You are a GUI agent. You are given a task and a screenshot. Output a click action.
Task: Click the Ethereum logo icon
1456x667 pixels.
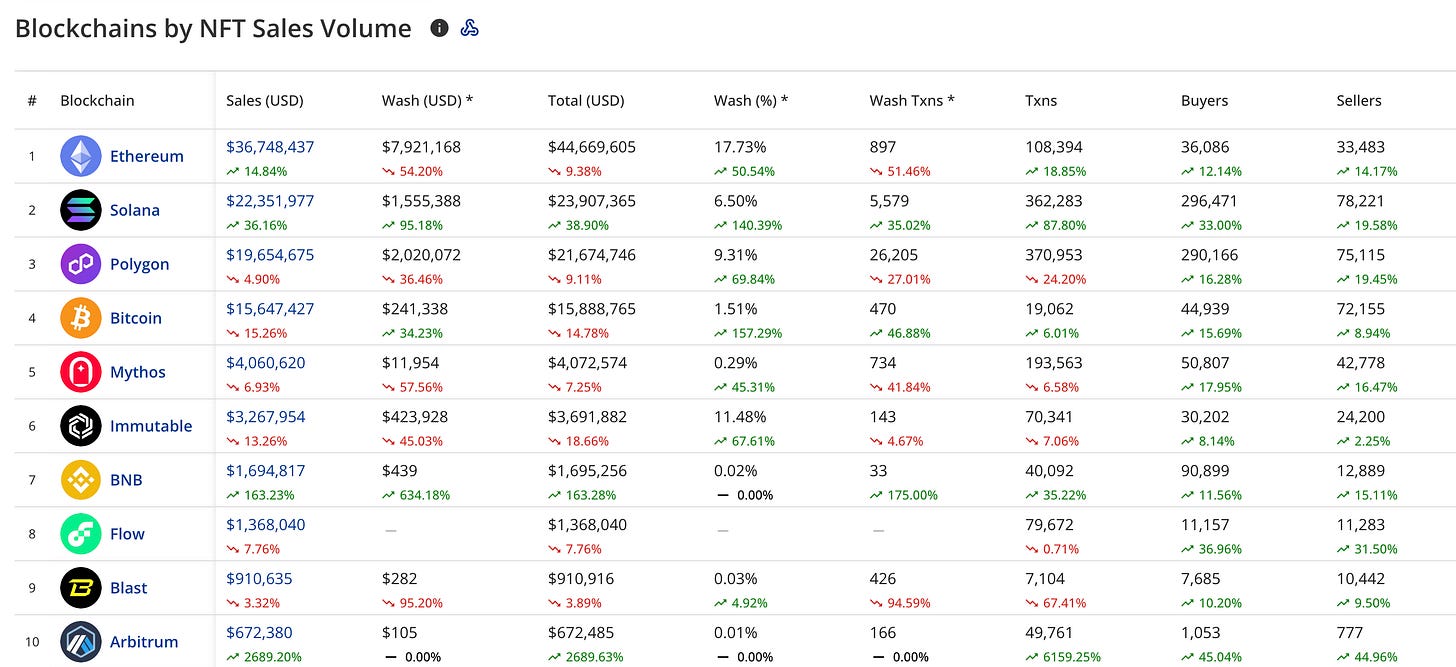[x=81, y=156]
